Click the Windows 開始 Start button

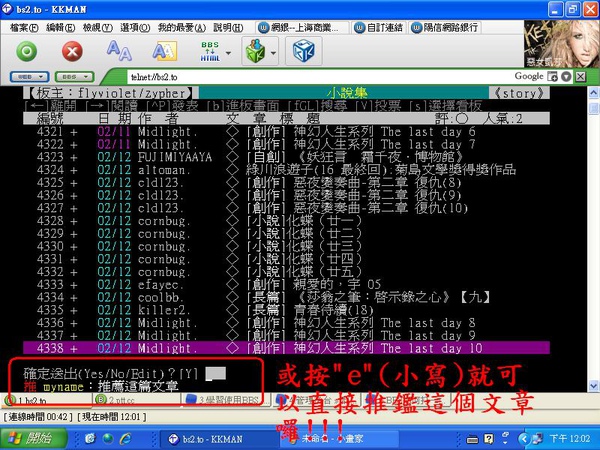point(34,438)
